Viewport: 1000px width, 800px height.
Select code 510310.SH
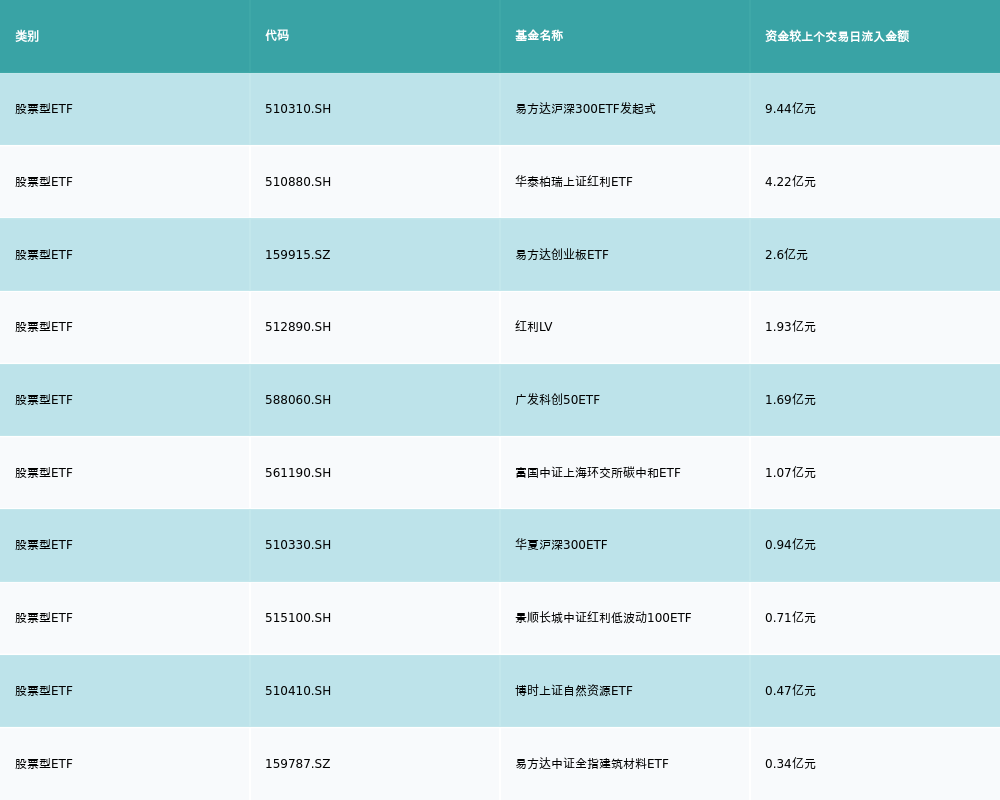[298, 109]
